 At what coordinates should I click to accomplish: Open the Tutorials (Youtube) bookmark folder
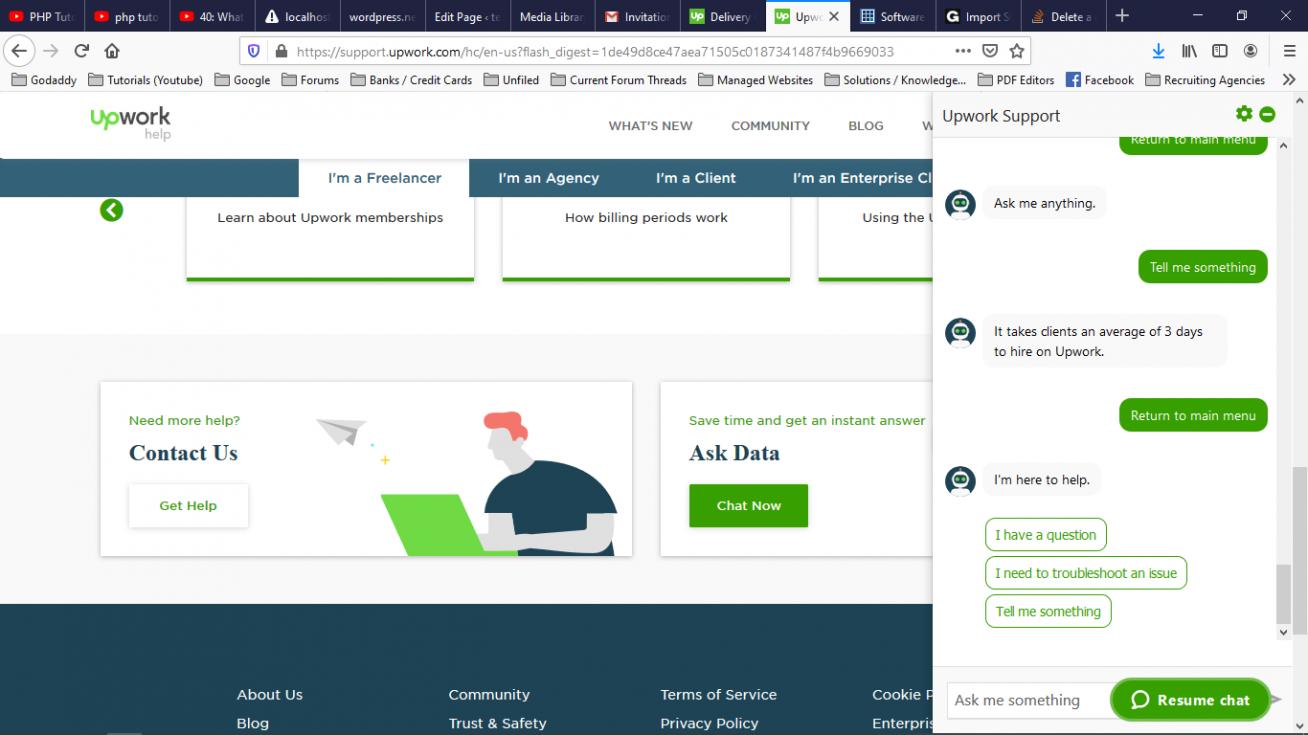click(x=145, y=80)
